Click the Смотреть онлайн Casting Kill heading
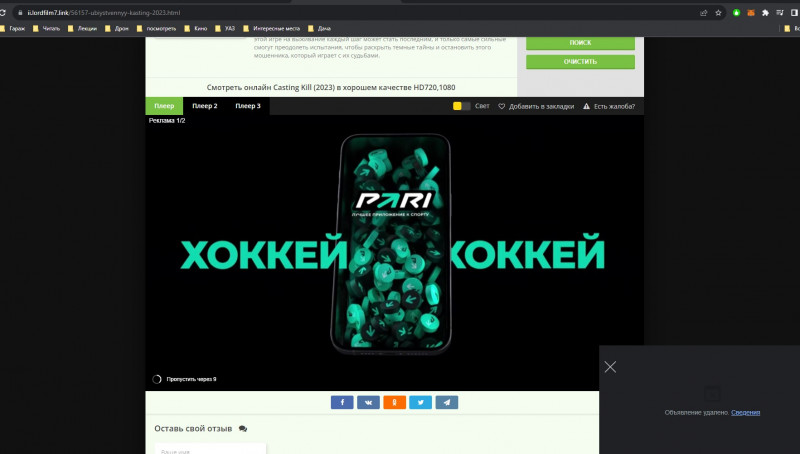The height and width of the screenshot is (454, 800). click(x=331, y=87)
